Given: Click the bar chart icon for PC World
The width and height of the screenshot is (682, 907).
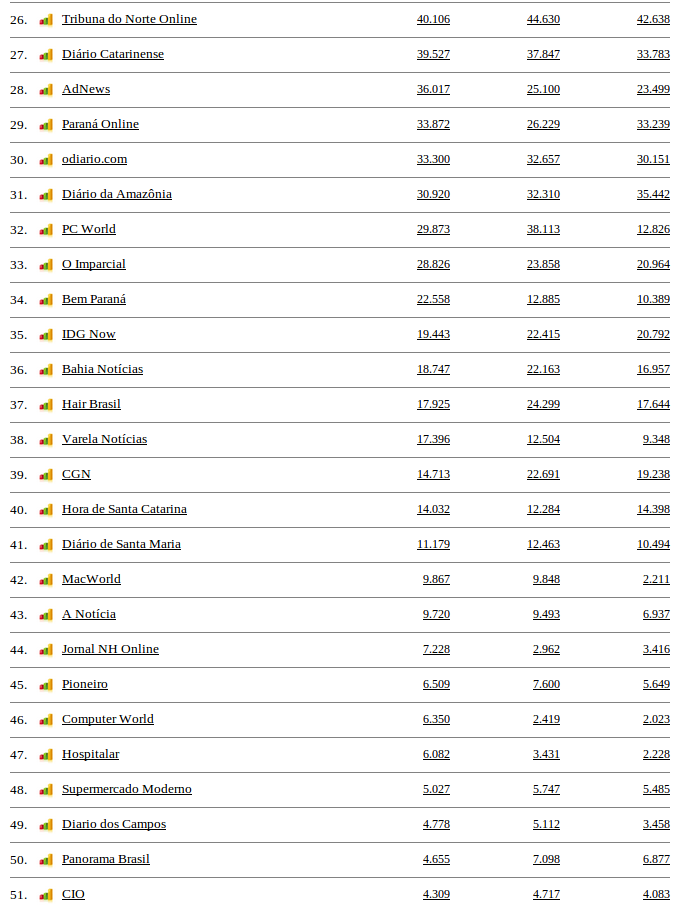Looking at the screenshot, I should 46,230.
